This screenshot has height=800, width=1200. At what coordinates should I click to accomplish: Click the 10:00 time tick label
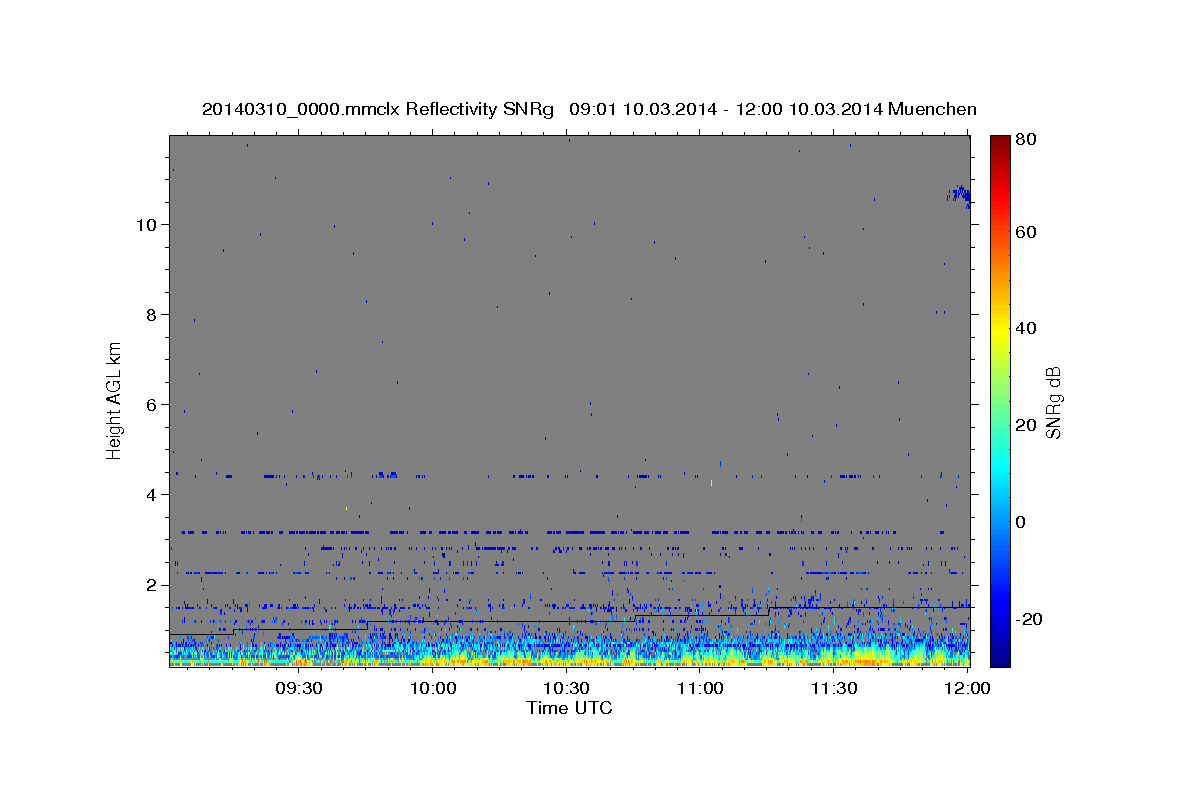(x=434, y=688)
